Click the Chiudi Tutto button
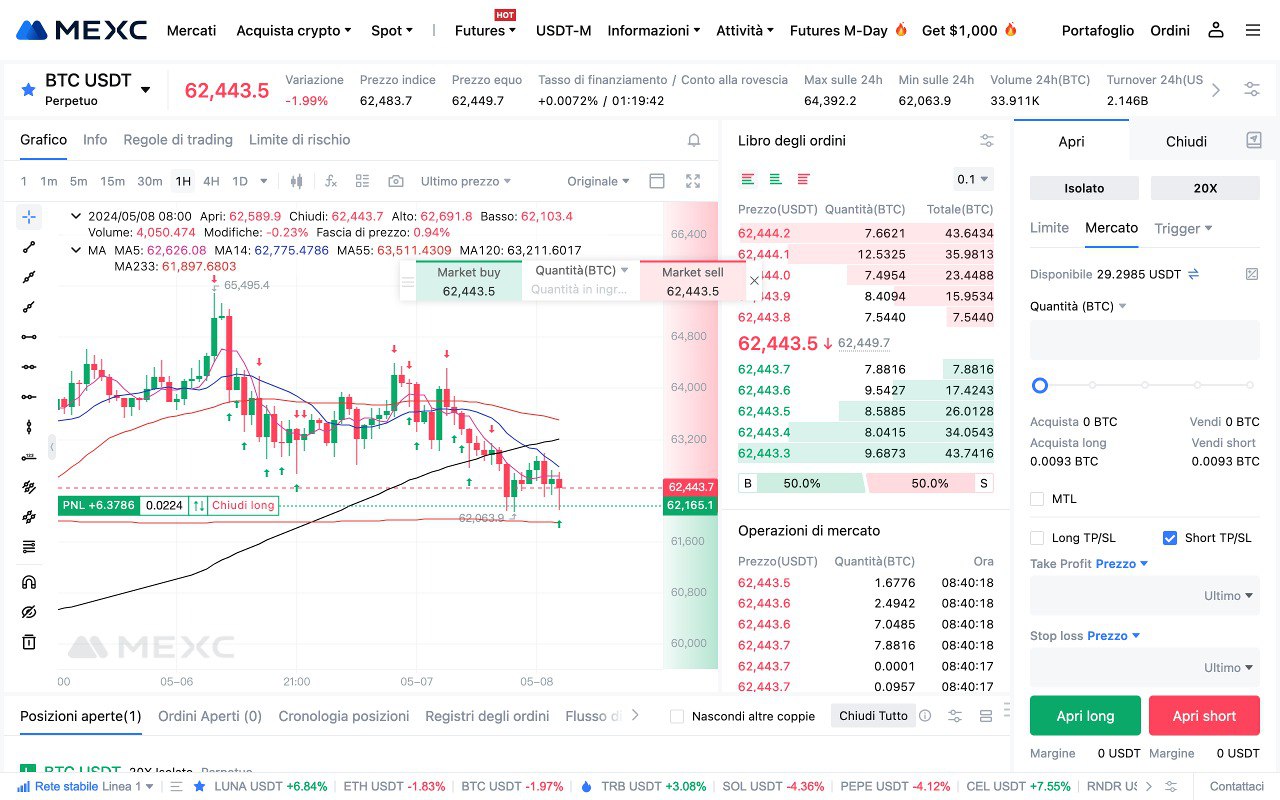This screenshot has width=1280, height=800. click(873, 716)
